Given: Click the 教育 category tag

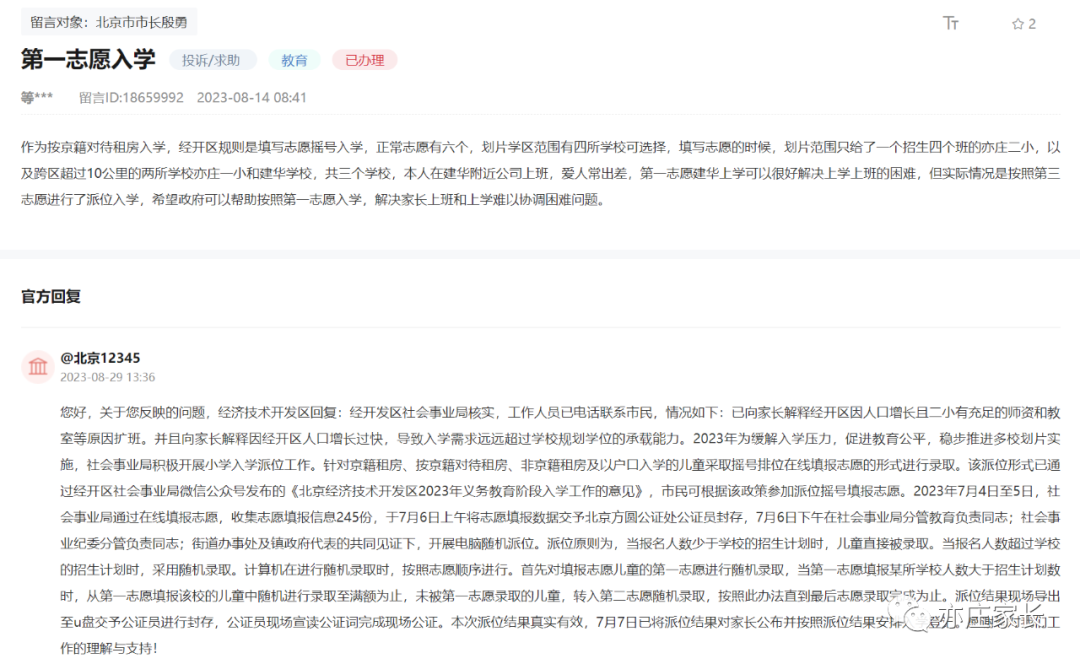Looking at the screenshot, I should 294,61.
